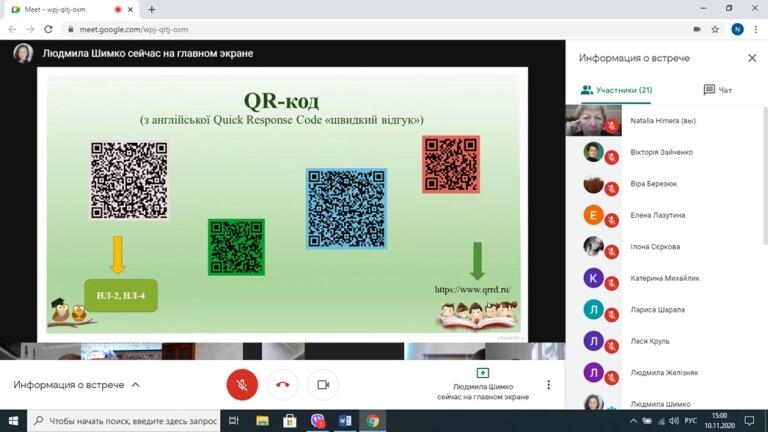
Task: Switch to the Чат tab
Action: [x=718, y=90]
